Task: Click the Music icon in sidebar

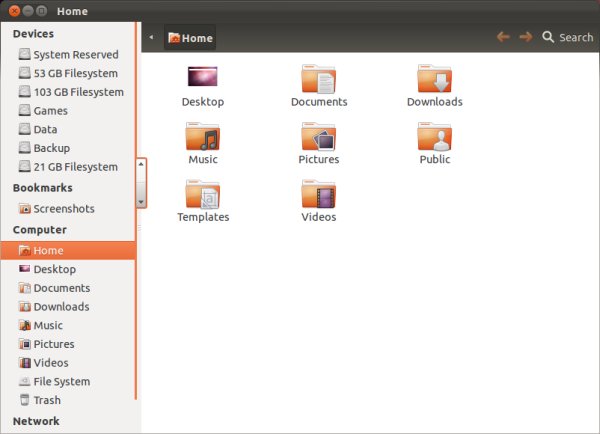Action: coord(24,325)
